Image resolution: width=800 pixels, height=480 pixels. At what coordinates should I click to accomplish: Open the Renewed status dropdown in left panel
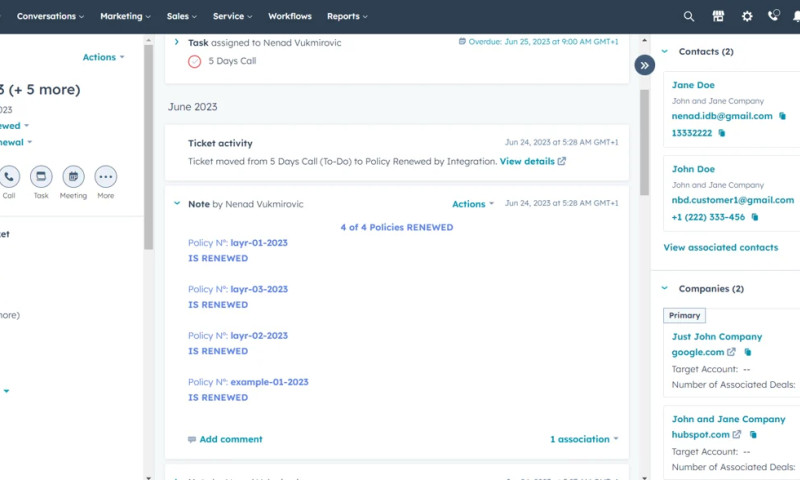point(15,125)
